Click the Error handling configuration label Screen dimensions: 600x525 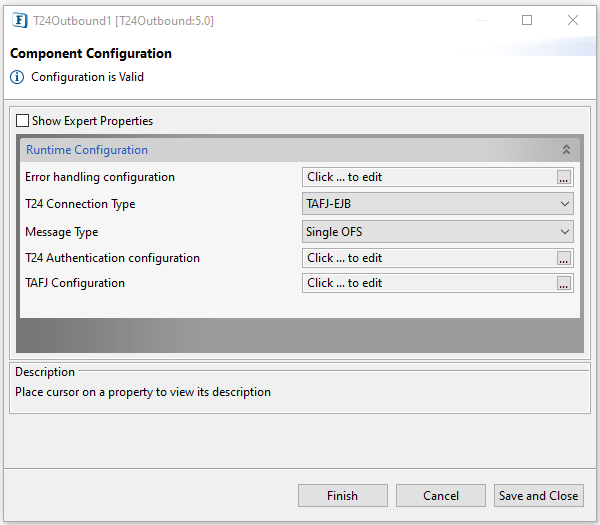pos(100,177)
